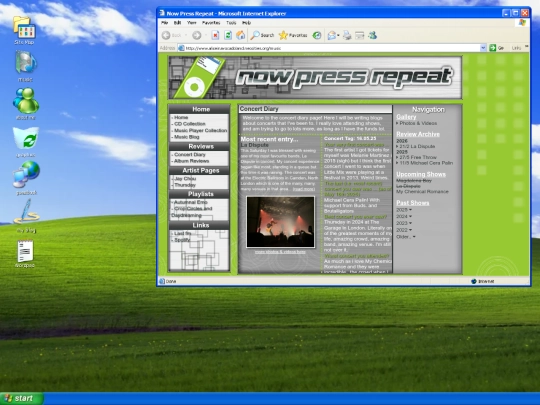Open the Tools menu

point(231,23)
